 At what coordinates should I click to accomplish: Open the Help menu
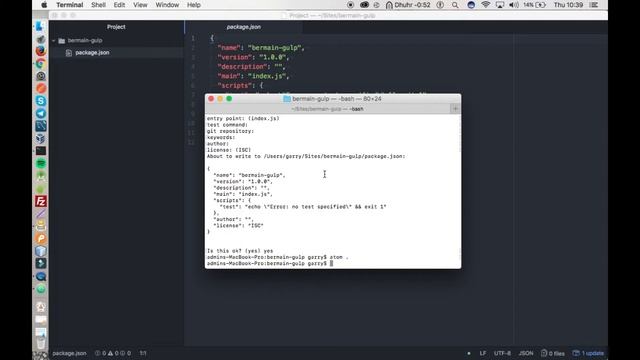pyautogui.click(x=193, y=5)
